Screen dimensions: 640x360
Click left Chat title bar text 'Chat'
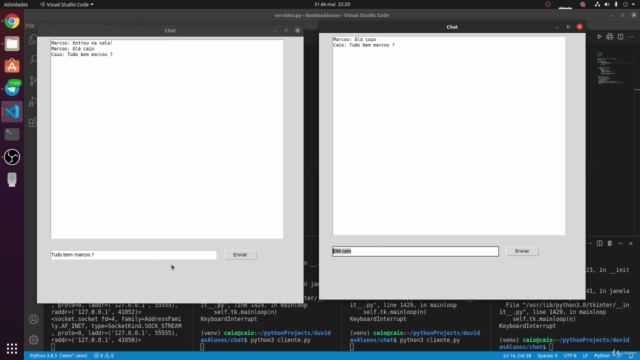point(170,31)
